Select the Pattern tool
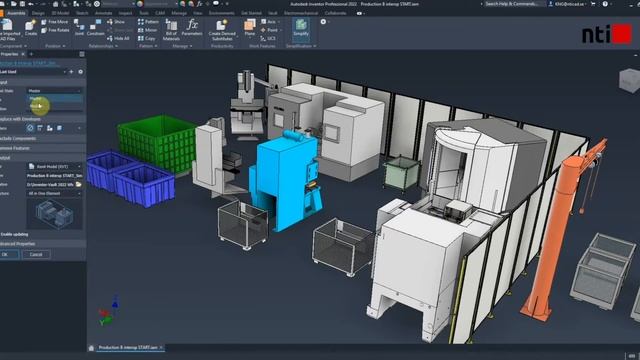 click(148, 22)
